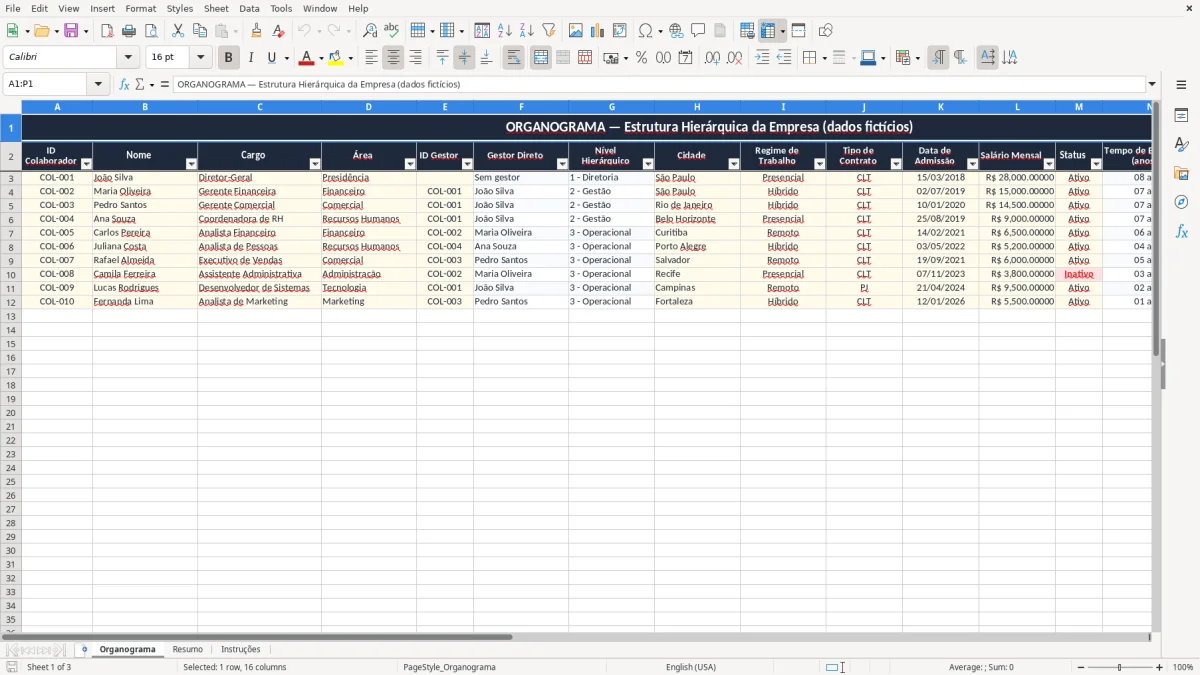Screen dimensions: 1200x675
Task: Open filter dropdown on Cidade column
Action: coord(734,163)
